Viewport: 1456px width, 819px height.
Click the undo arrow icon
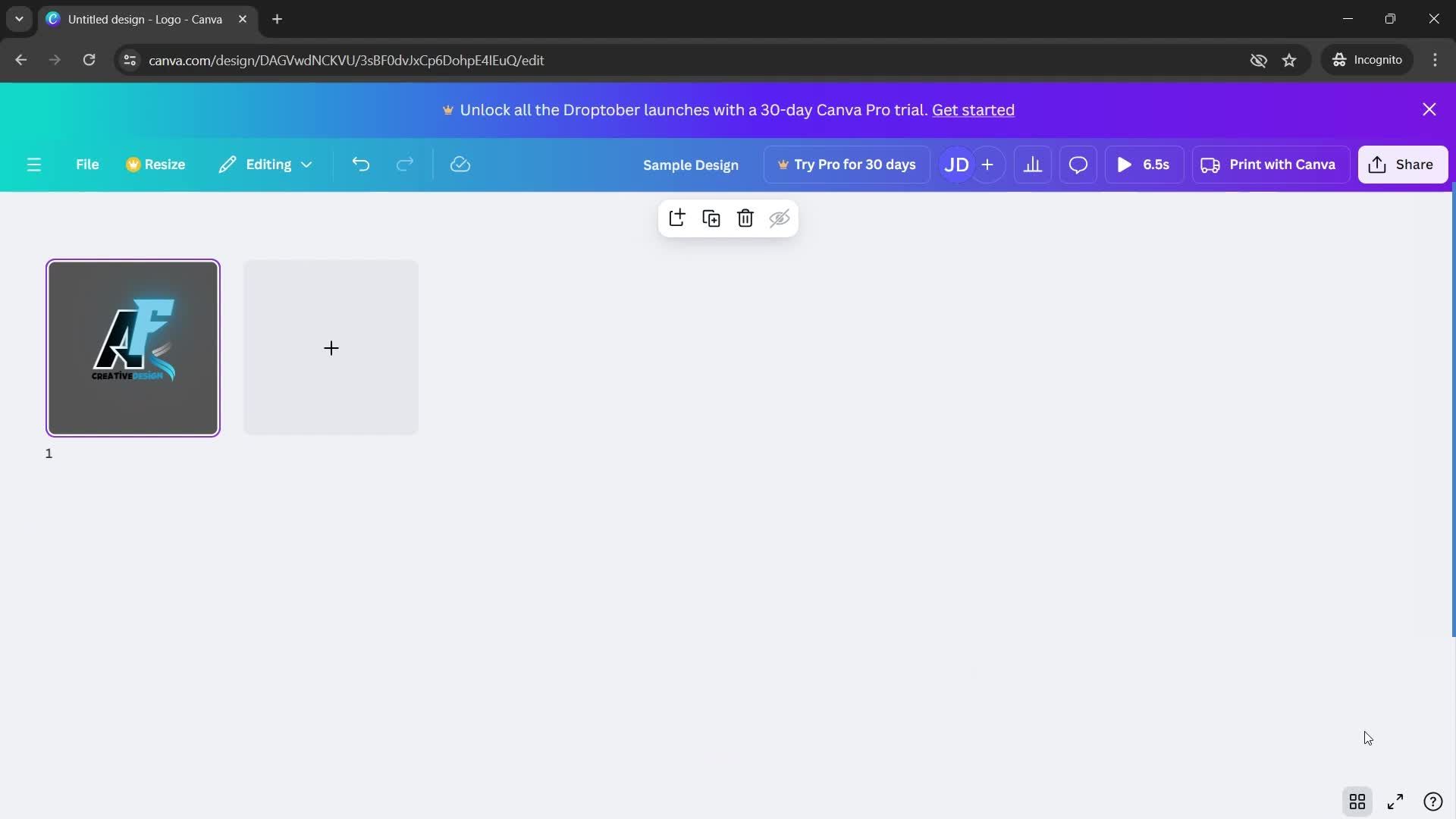point(360,164)
